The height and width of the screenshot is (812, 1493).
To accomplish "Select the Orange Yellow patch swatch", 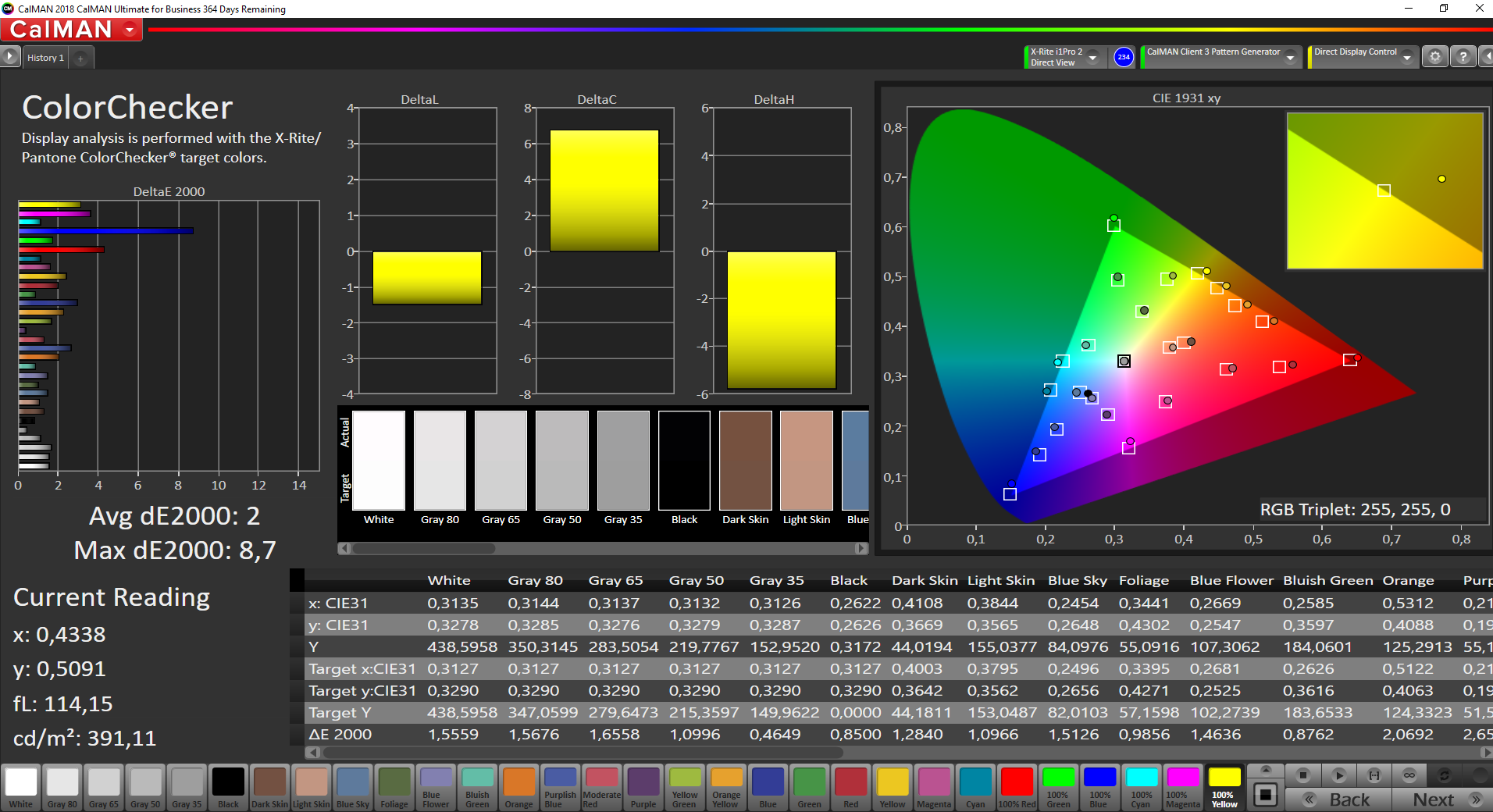I will [x=726, y=787].
